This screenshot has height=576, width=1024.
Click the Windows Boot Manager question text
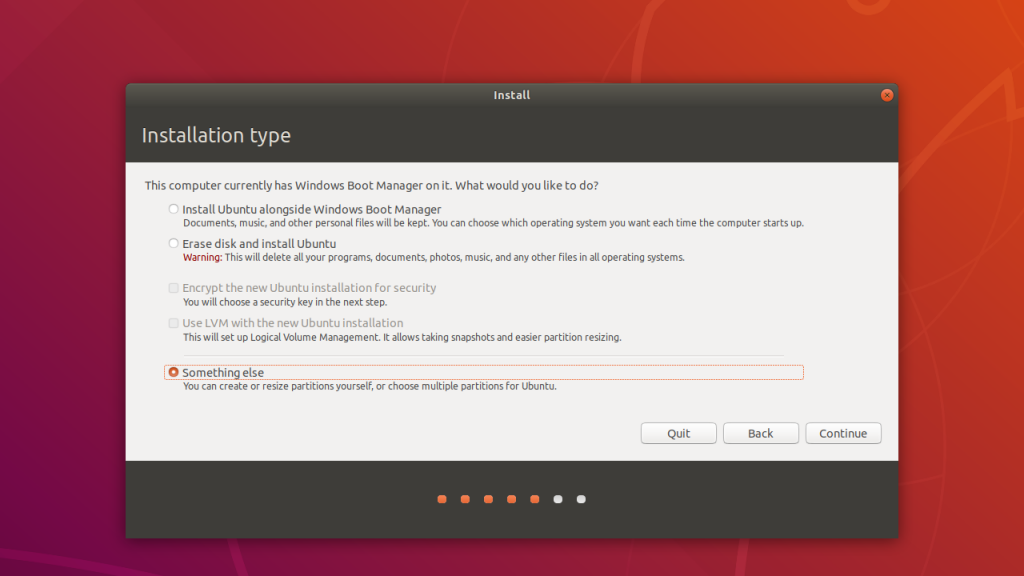372,185
